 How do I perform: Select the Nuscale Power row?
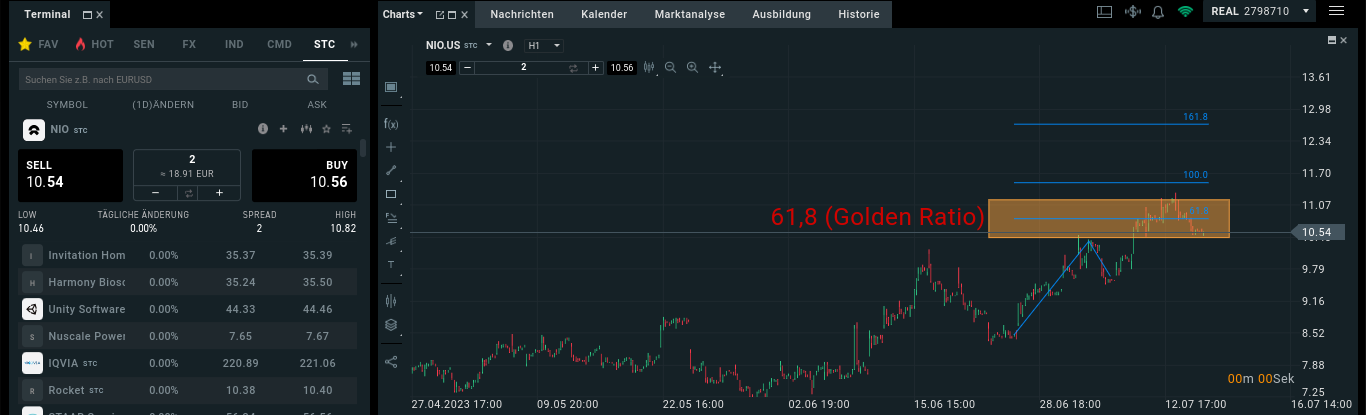click(188, 336)
